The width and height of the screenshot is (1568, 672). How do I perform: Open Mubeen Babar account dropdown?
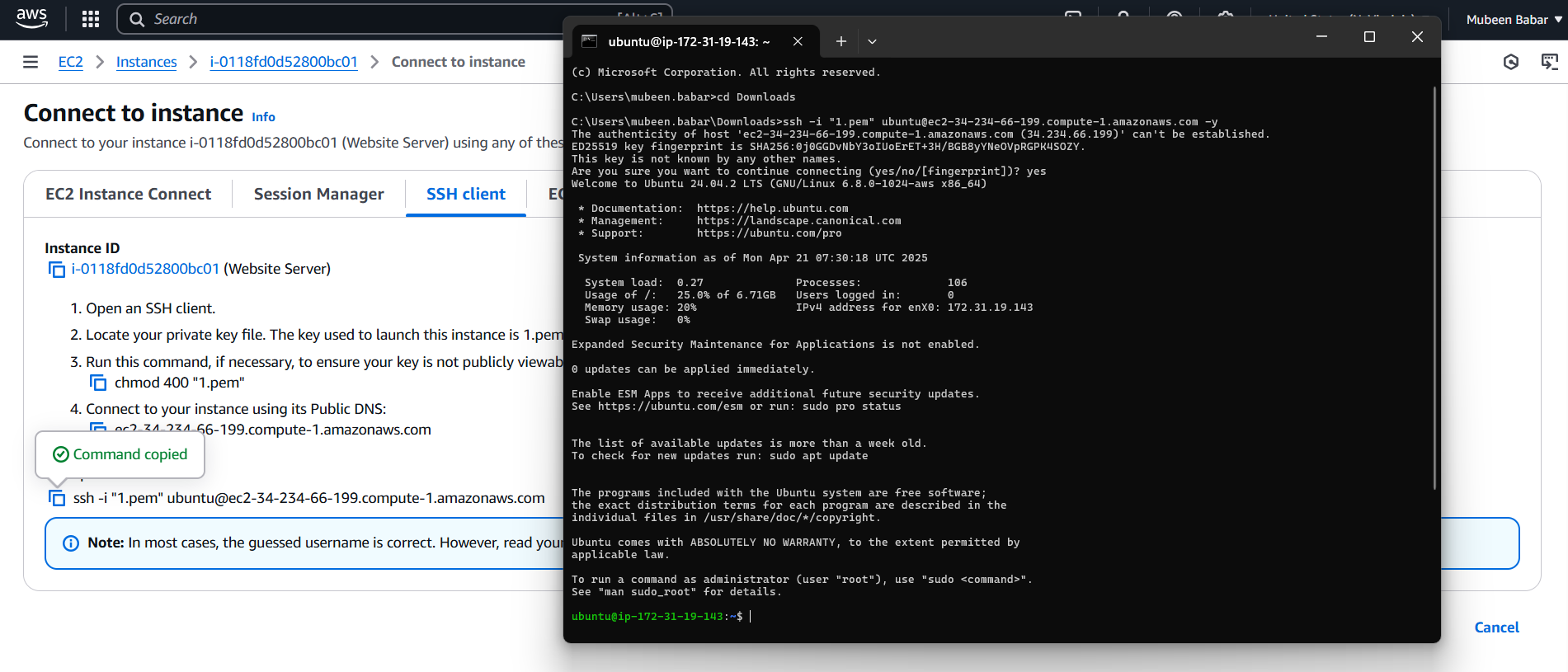[x=1514, y=20]
